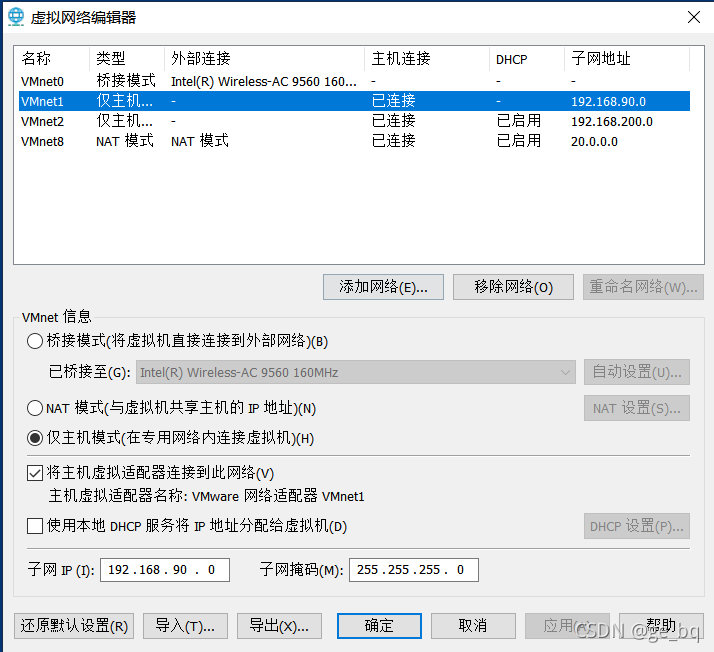Screen dimensions: 714x652
Task: Click 添加网络(E)... button
Action: point(383,287)
